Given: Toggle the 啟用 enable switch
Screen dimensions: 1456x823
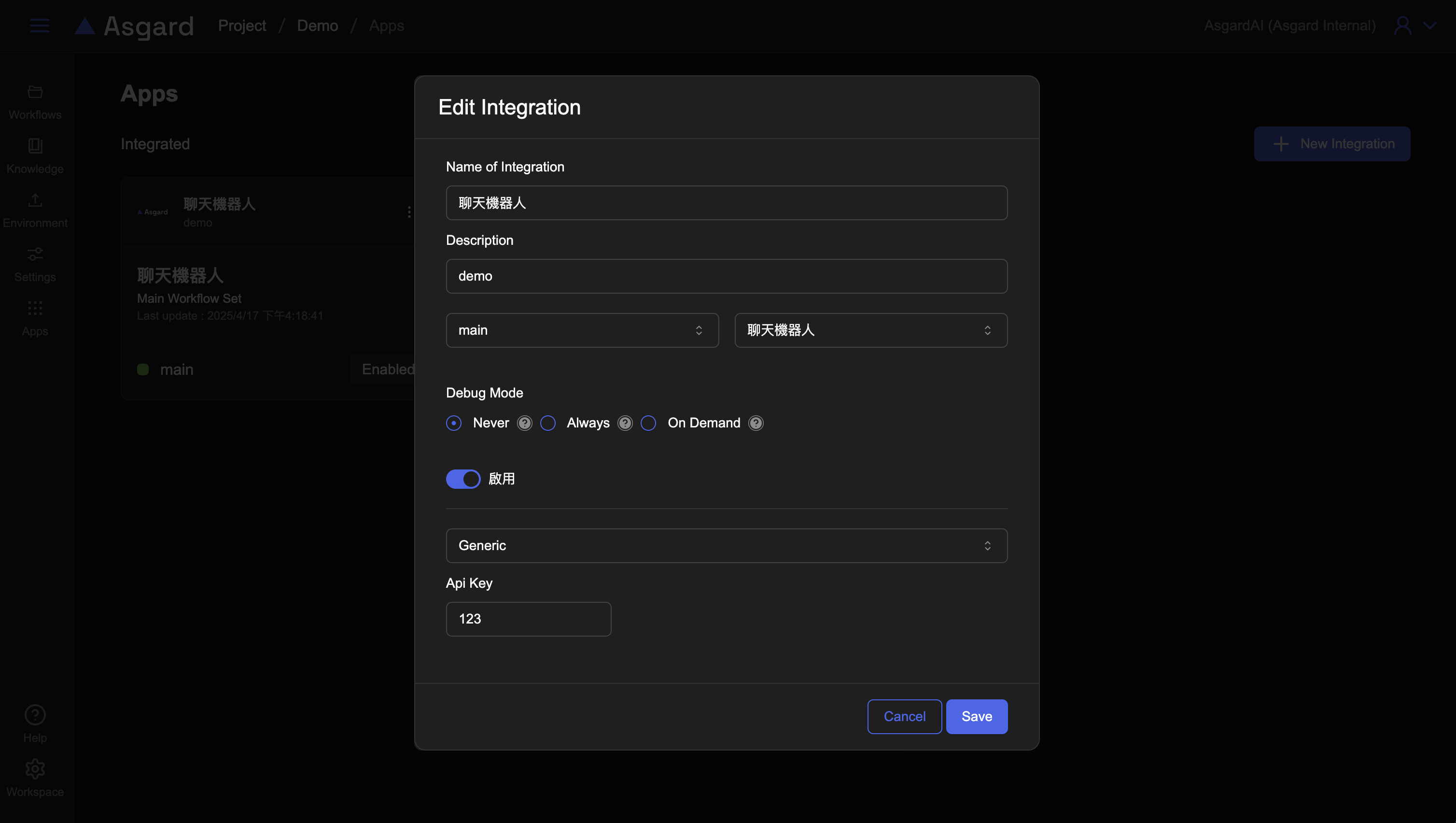Looking at the screenshot, I should [x=463, y=479].
